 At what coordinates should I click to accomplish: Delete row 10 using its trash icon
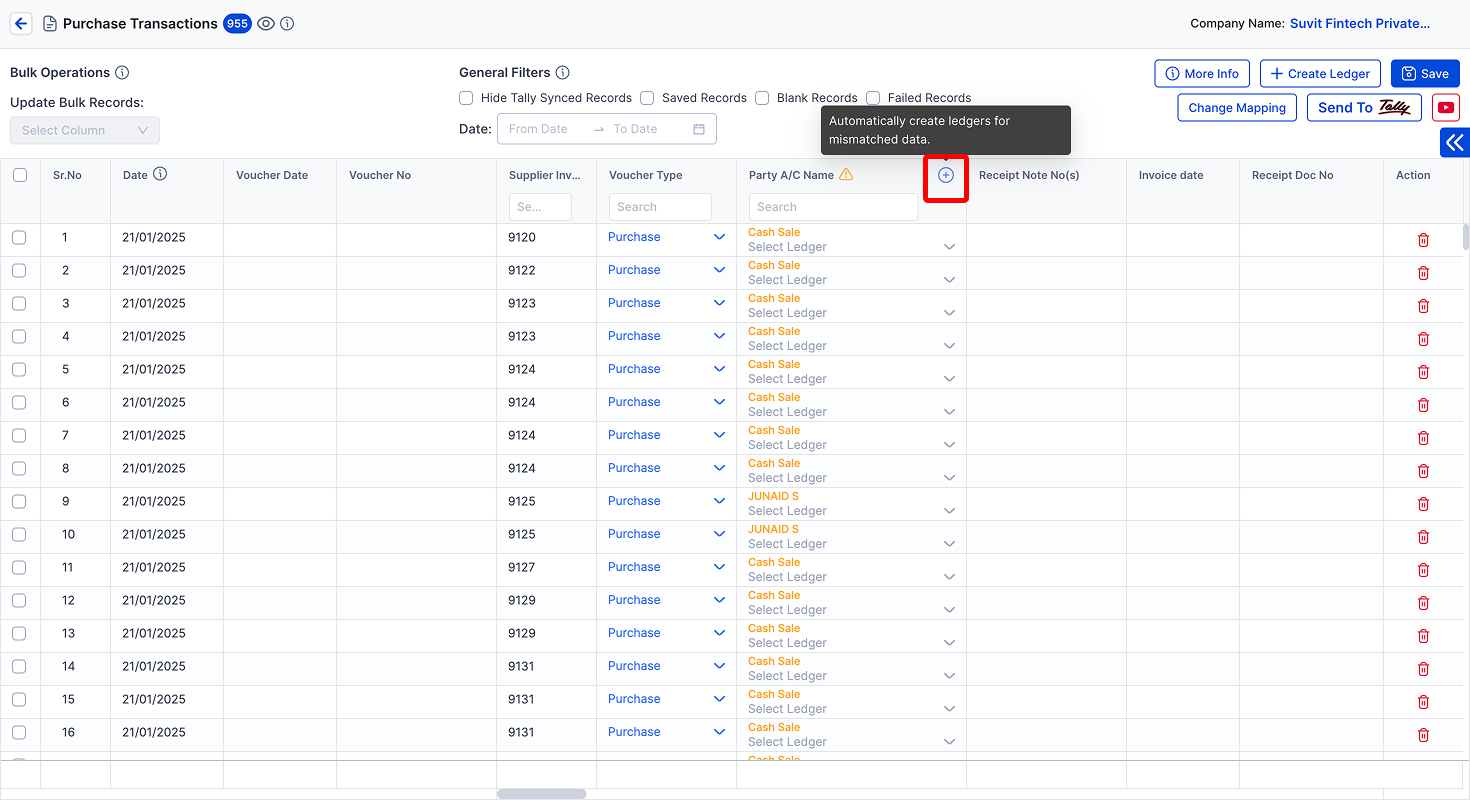pos(1424,537)
